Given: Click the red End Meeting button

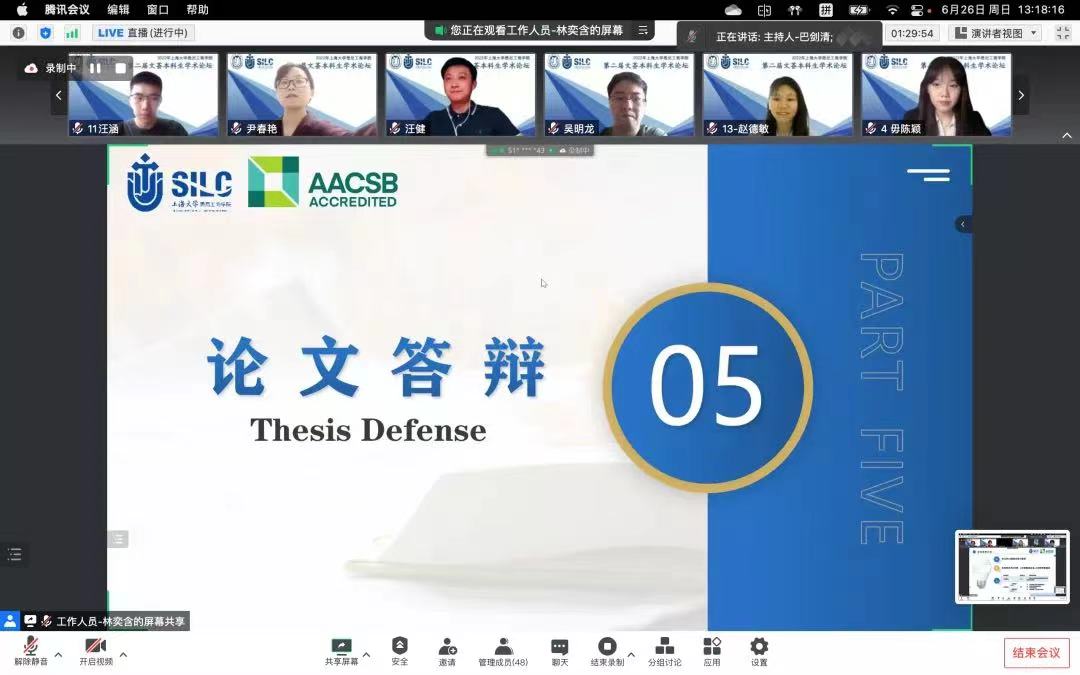Looking at the screenshot, I should 1036,653.
